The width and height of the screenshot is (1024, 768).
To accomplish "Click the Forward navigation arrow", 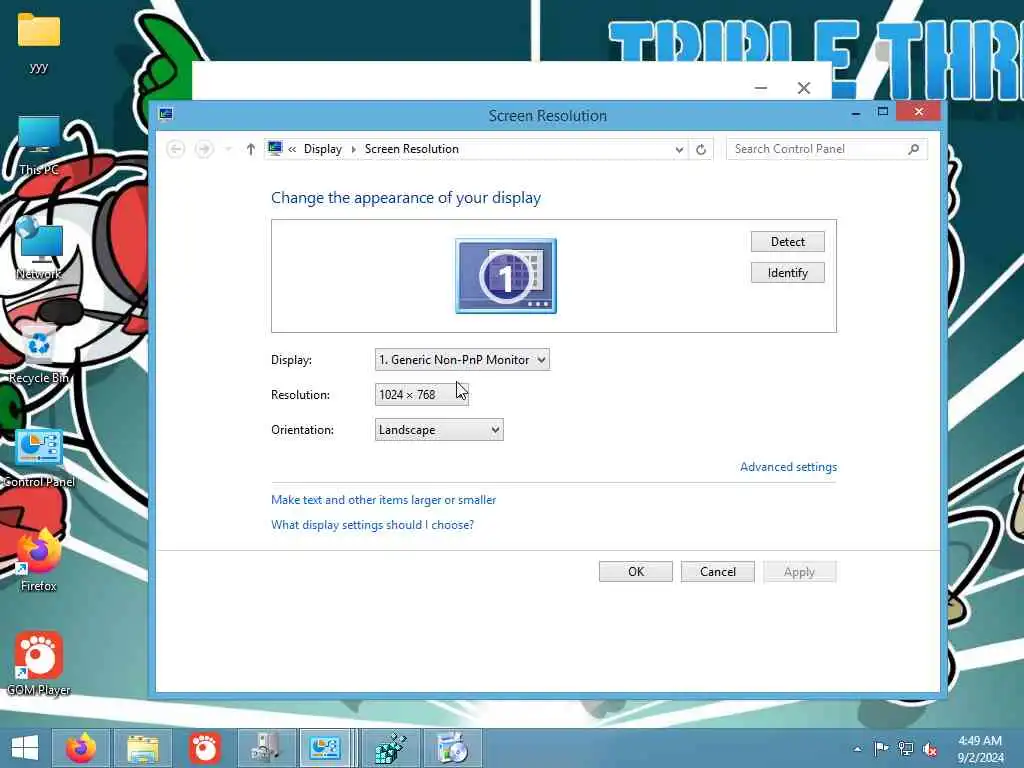I will (x=204, y=150).
